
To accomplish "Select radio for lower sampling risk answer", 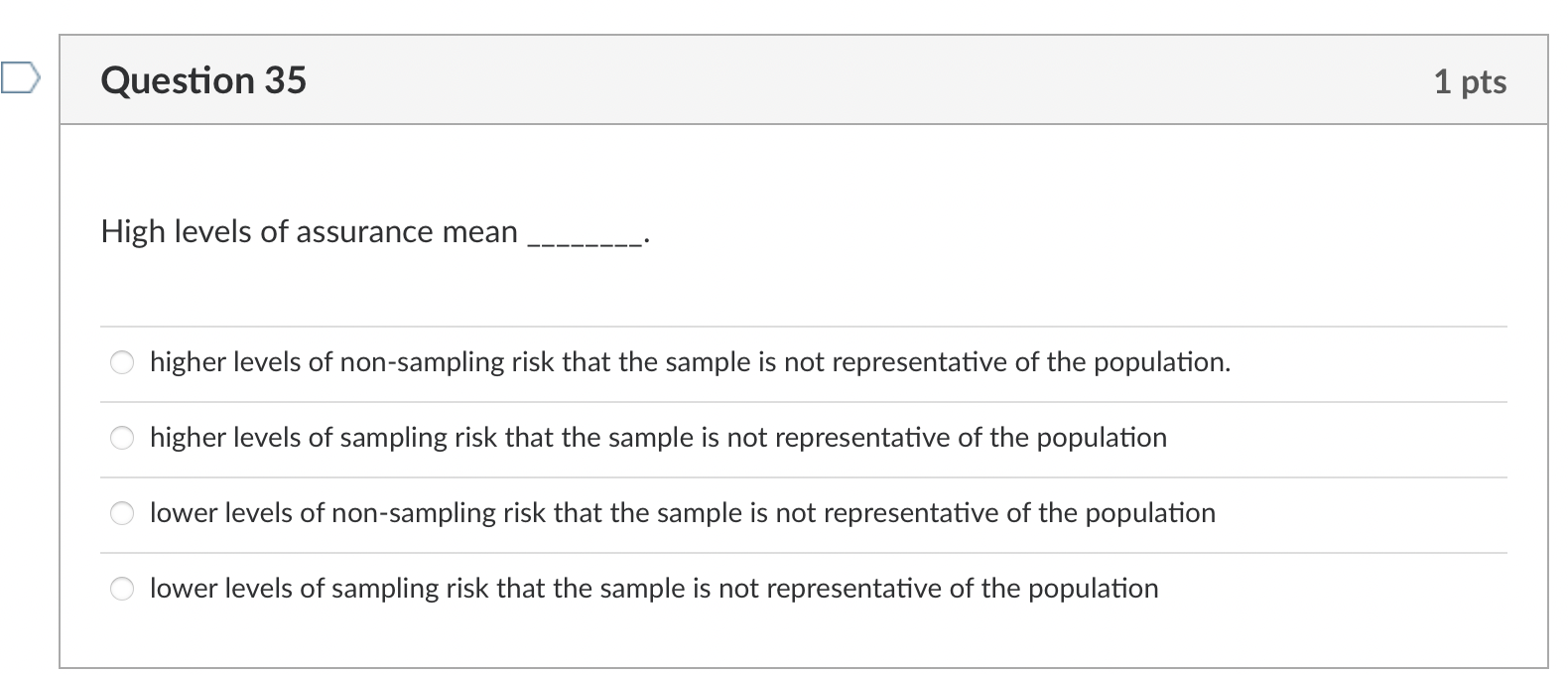I will click(122, 589).
